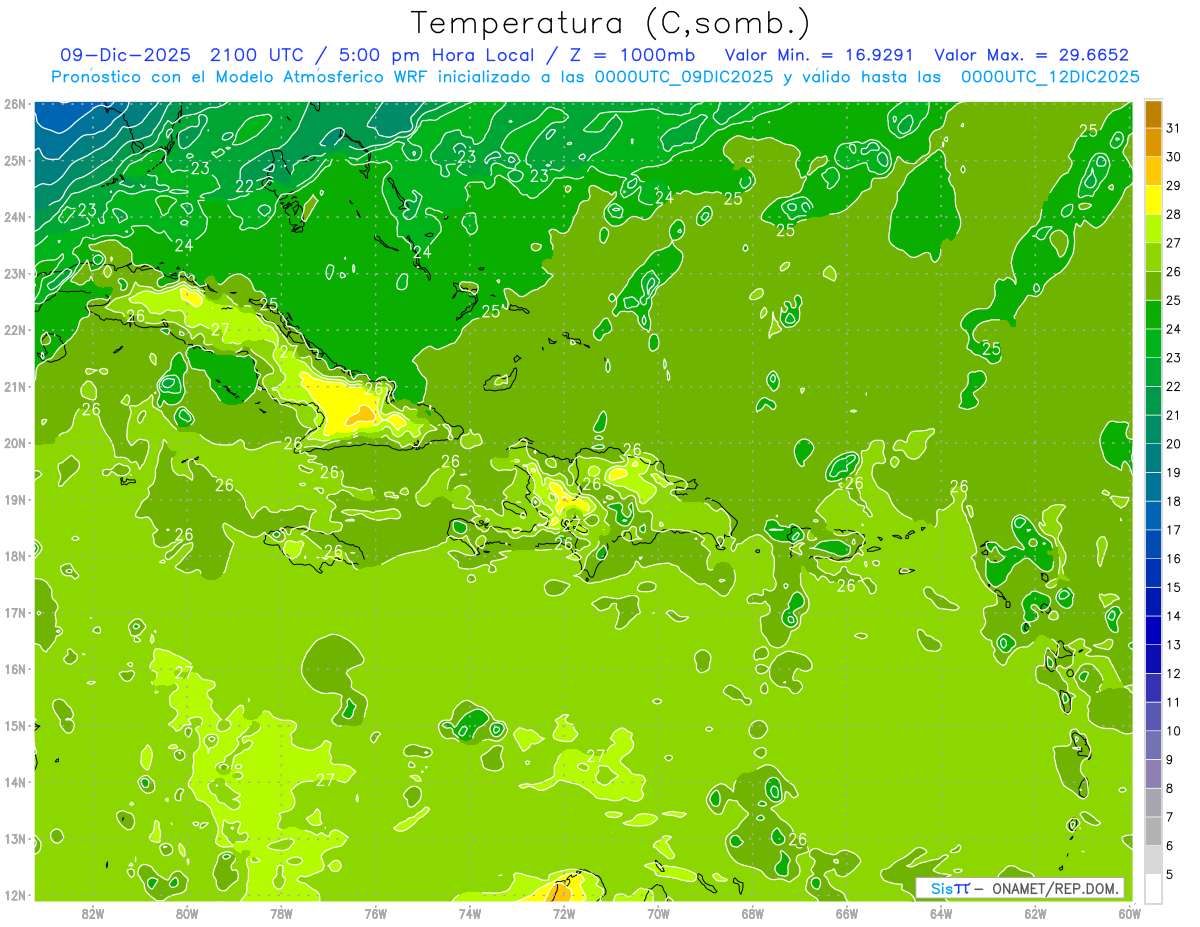This screenshot has width=1200, height=927.
Task: Select the '72W' longitude axis label
Action: click(564, 913)
